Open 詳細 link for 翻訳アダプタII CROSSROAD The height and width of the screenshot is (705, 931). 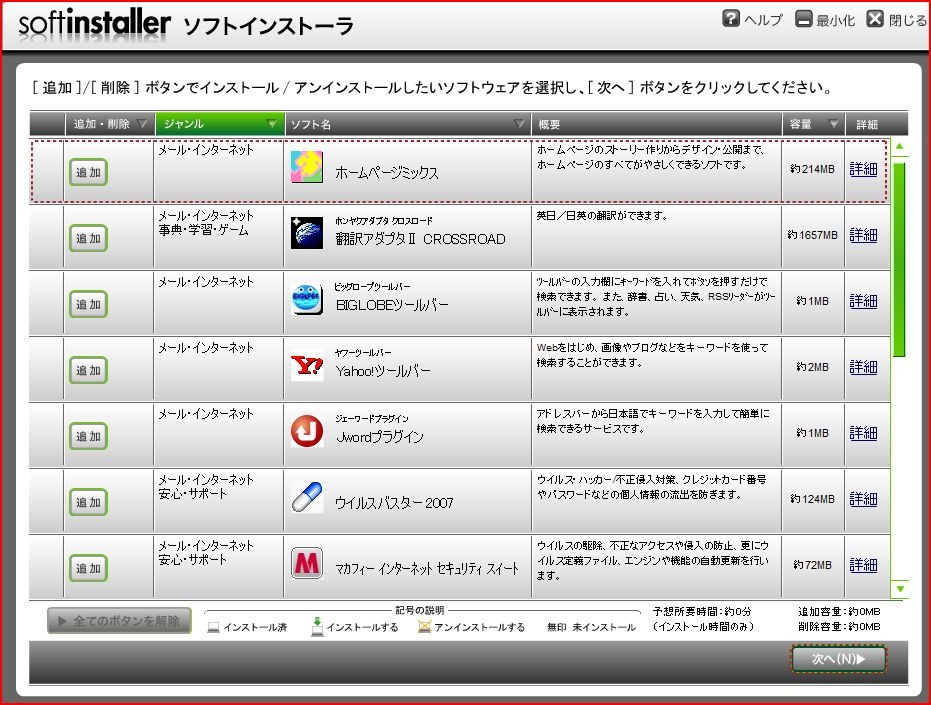point(863,235)
